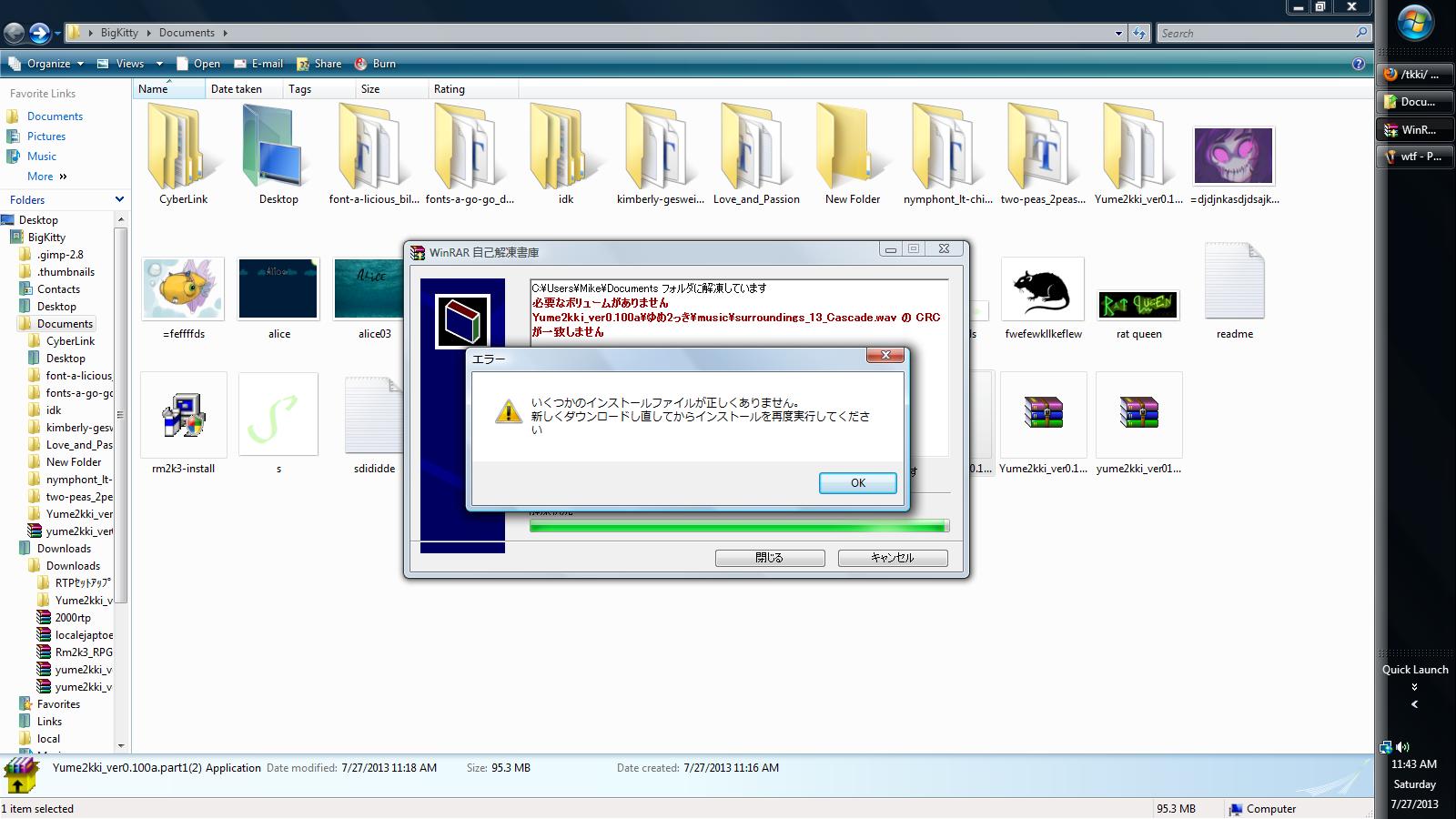Image resolution: width=1456 pixels, height=819 pixels.
Task: Open Pictures in Favorite Links
Action: (46, 136)
